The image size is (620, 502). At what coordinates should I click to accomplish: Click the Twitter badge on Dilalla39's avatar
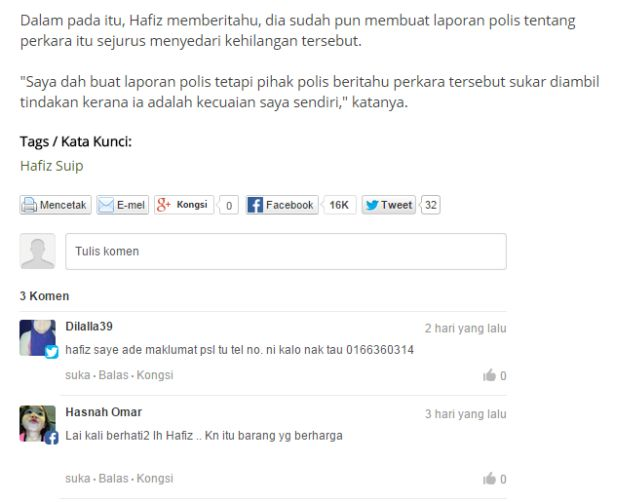click(51, 351)
